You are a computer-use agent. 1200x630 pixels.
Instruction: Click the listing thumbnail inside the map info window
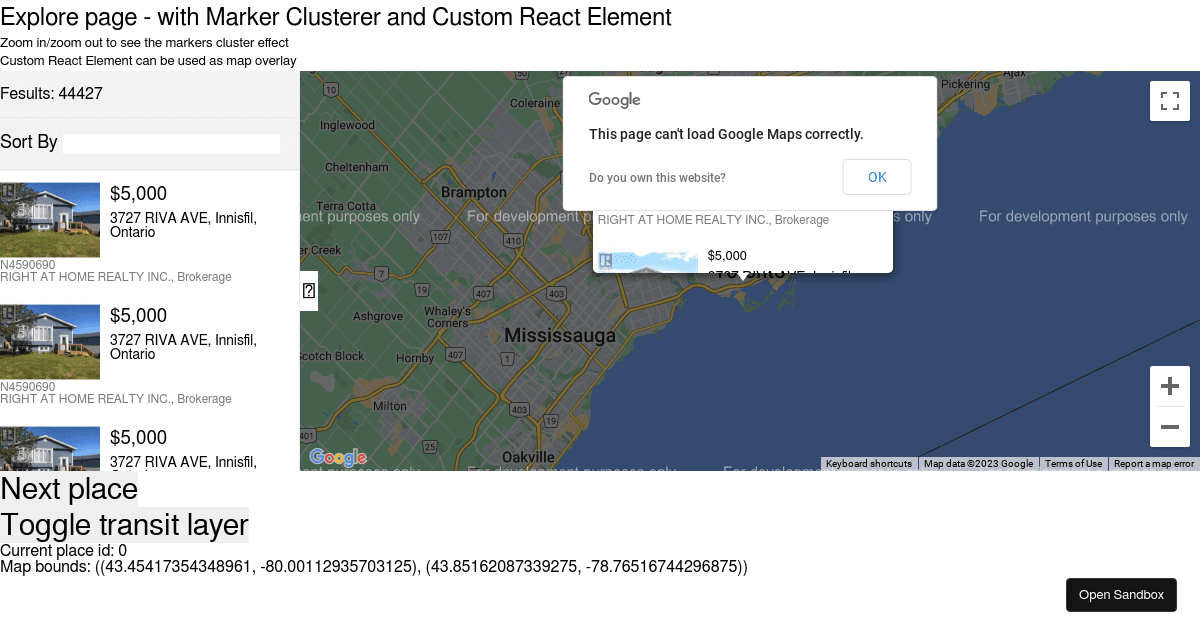pyautogui.click(x=646, y=261)
